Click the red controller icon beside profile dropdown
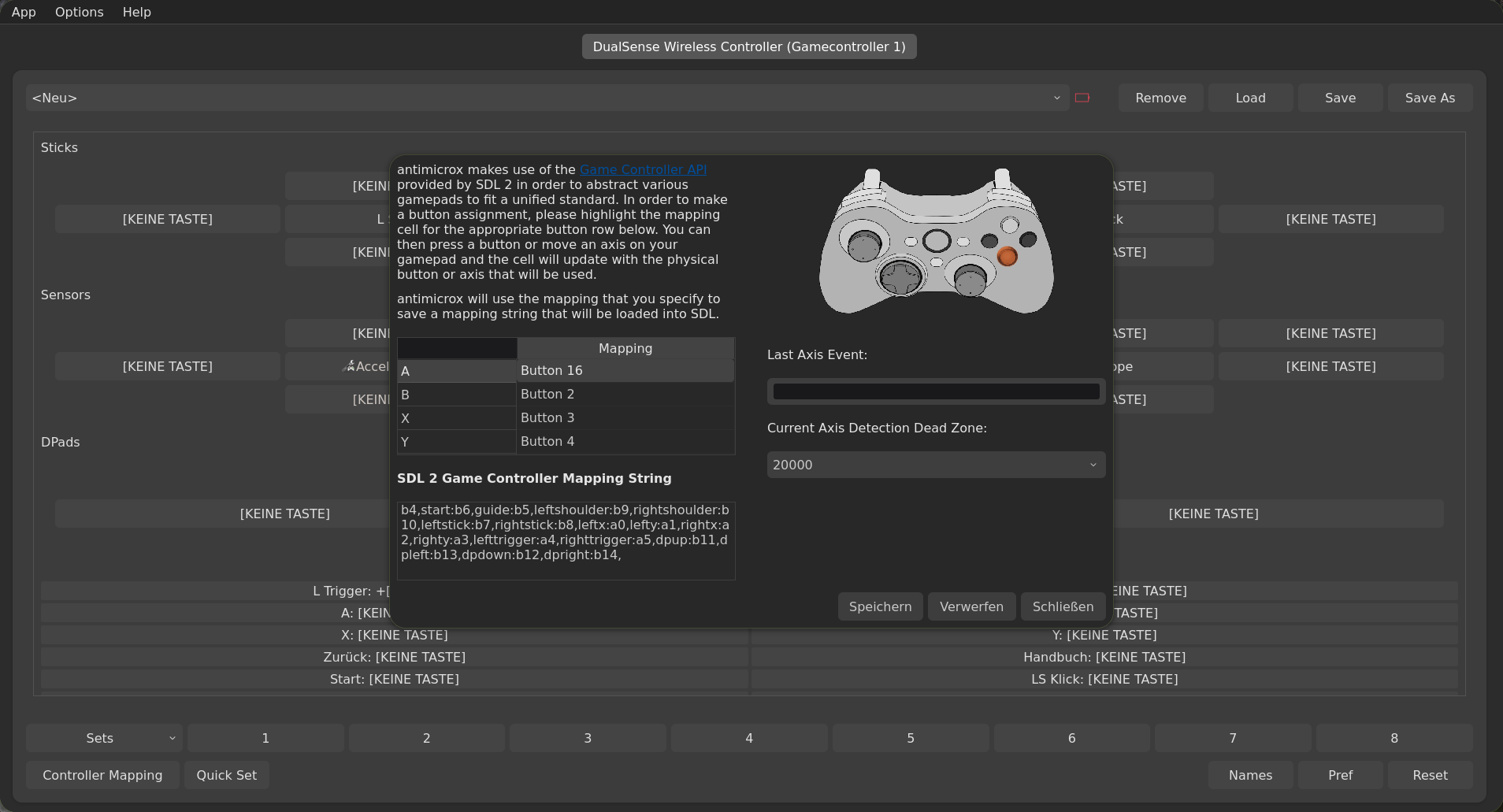 coord(1082,98)
